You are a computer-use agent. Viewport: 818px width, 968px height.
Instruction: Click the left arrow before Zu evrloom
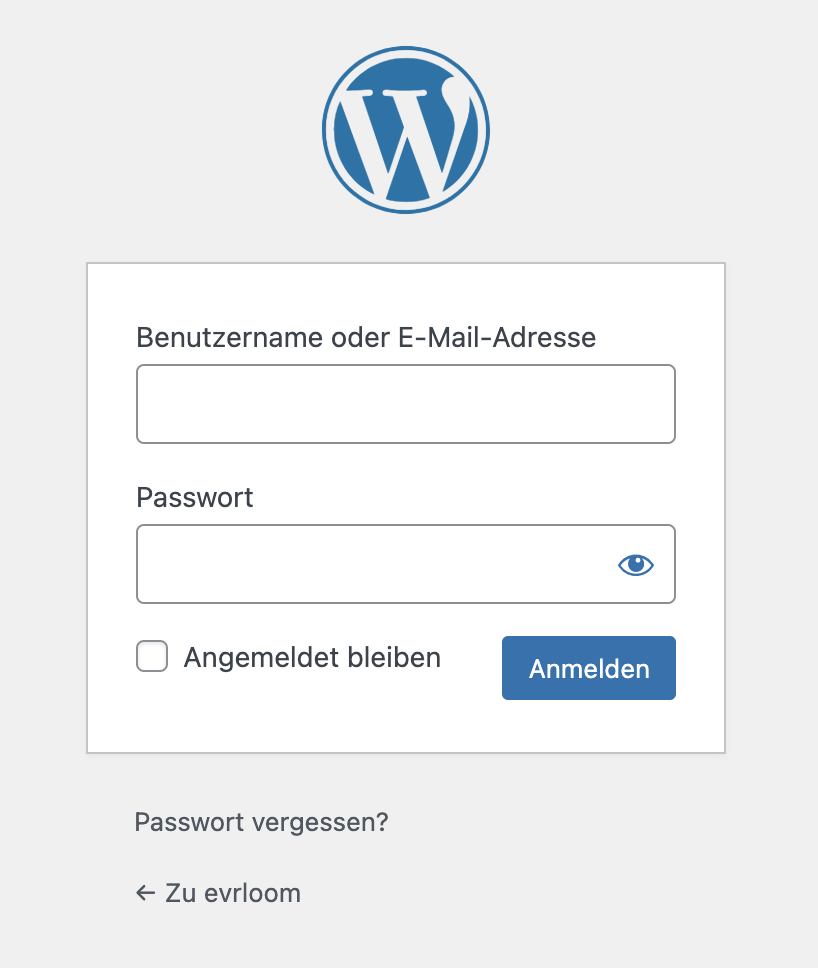tap(145, 893)
